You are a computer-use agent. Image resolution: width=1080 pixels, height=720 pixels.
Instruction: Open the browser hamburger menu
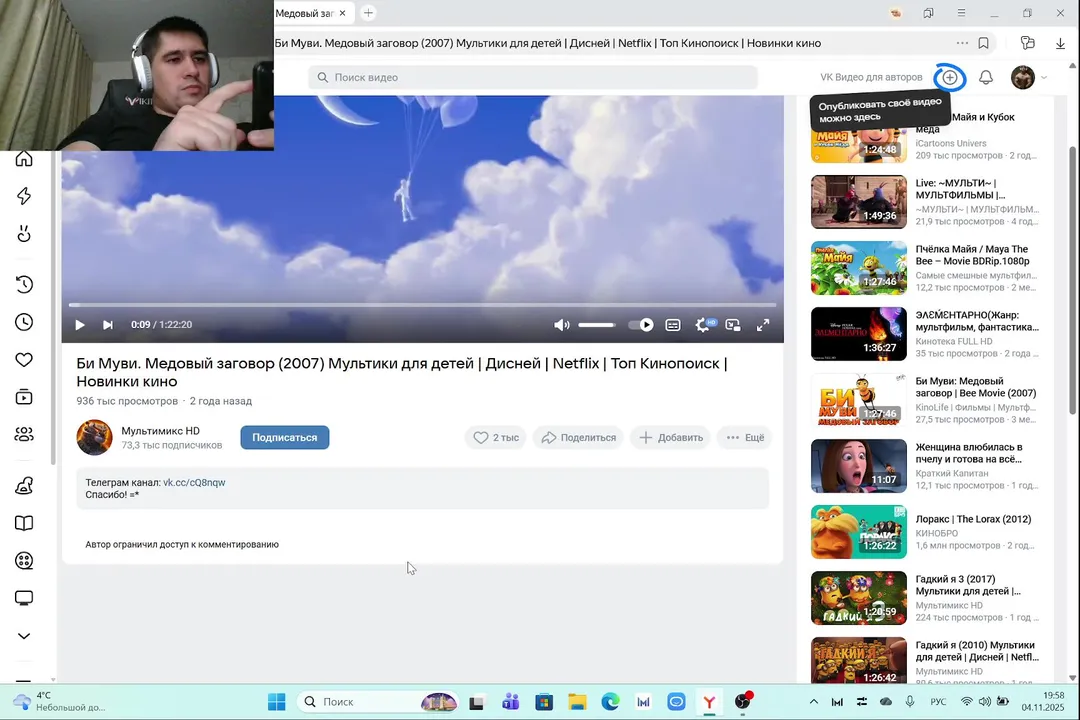click(x=961, y=12)
